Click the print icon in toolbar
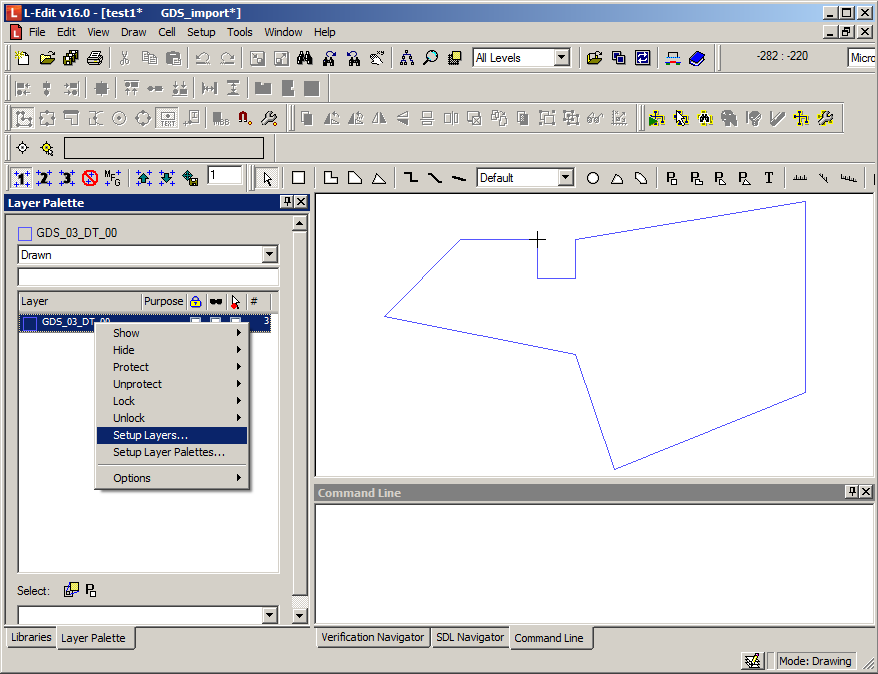 (95, 58)
